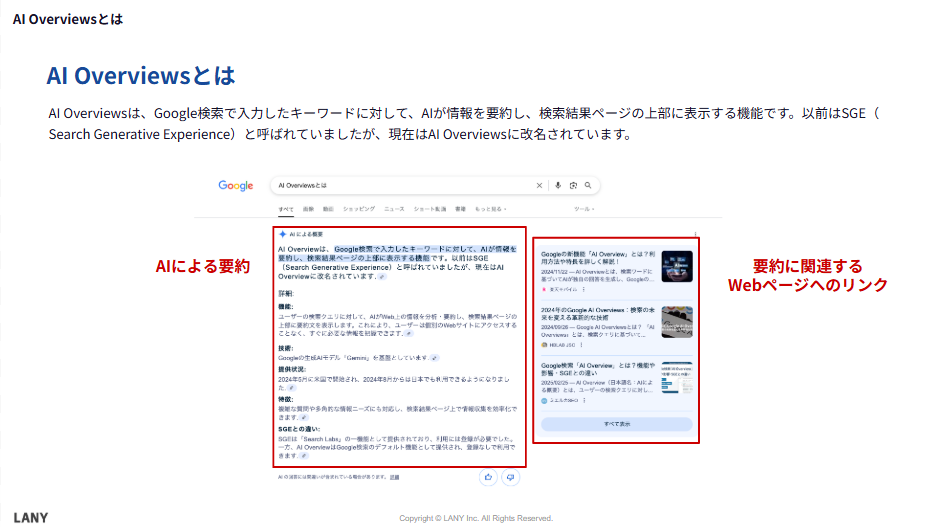This screenshot has width=945, height=527.
Task: Open the source link chip in SGEとの違い section
Action: pos(304,456)
